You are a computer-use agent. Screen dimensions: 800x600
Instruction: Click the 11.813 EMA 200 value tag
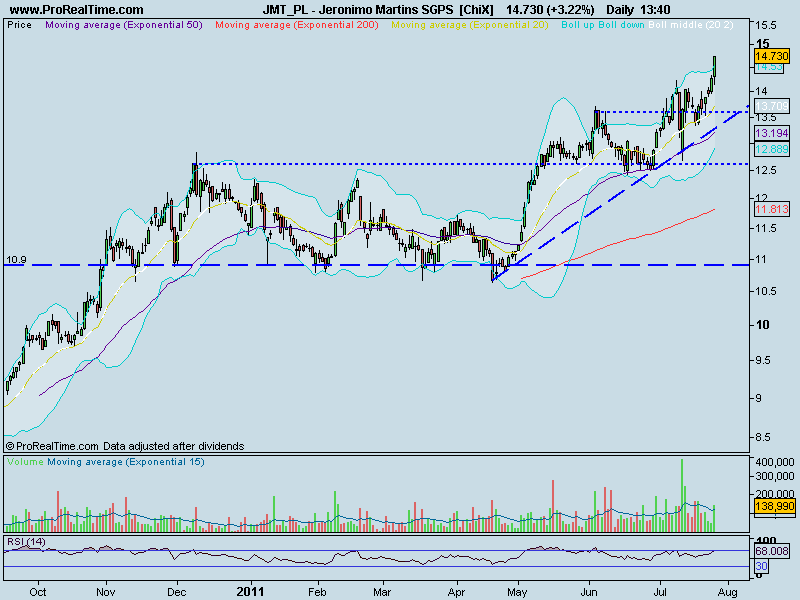(x=772, y=209)
